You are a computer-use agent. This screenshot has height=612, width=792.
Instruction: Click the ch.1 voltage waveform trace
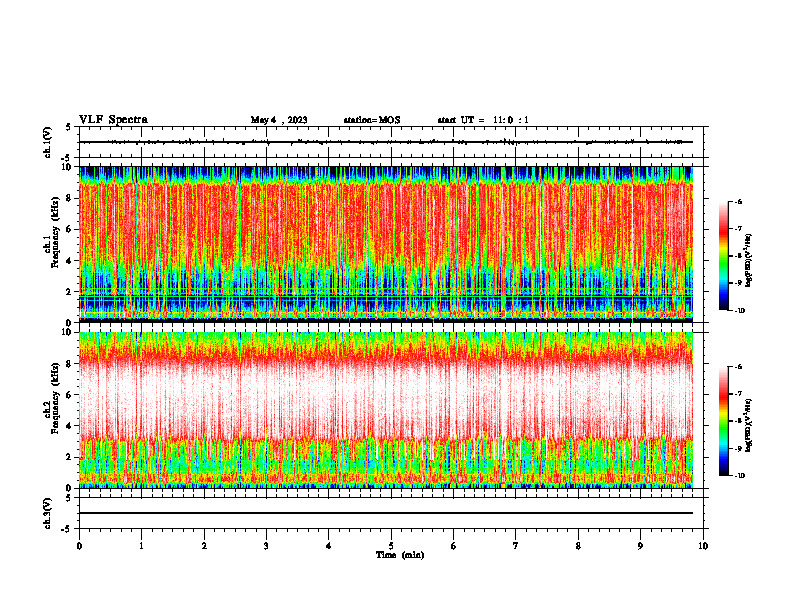(386, 142)
